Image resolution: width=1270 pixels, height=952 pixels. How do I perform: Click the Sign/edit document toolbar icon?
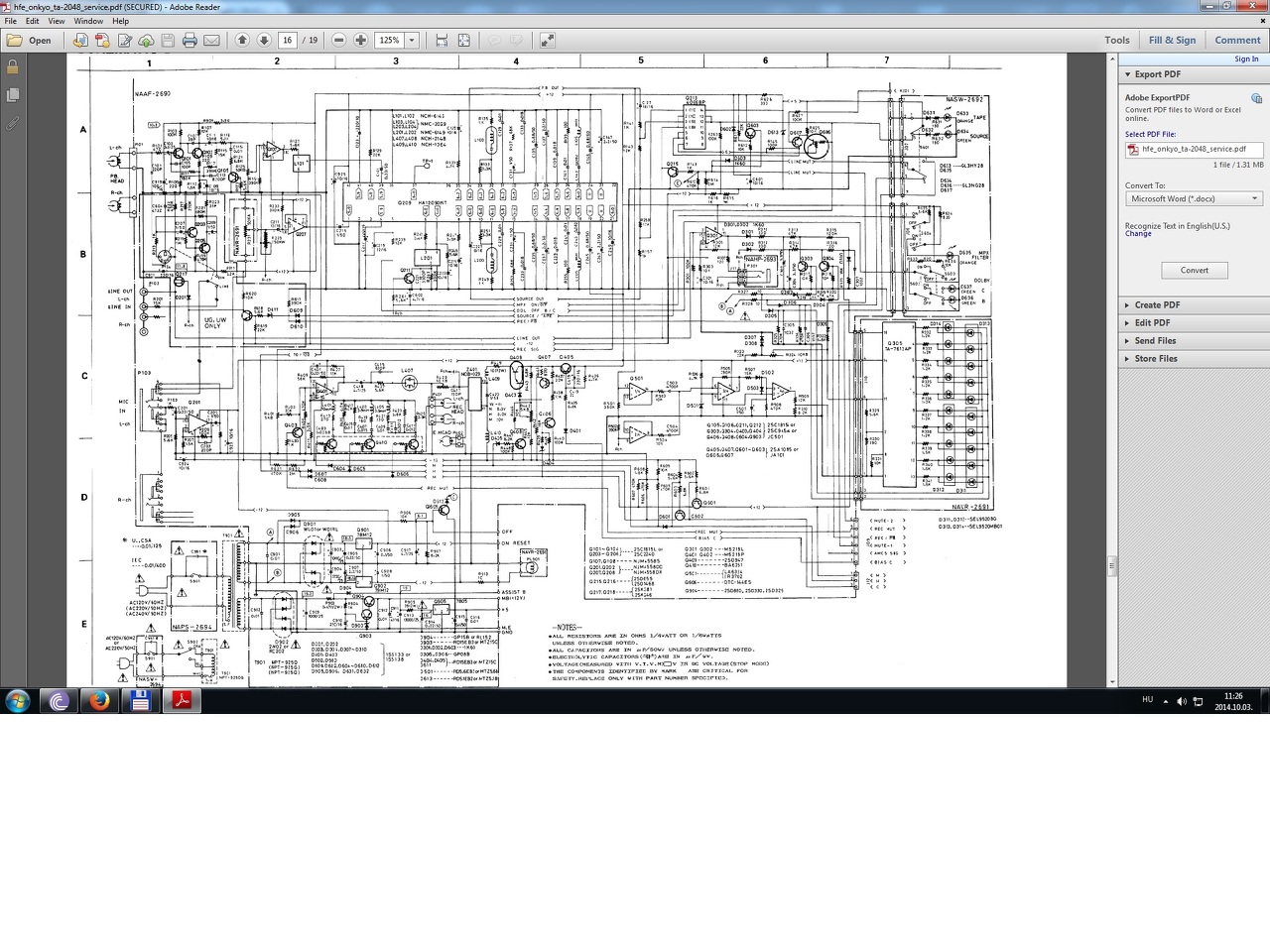coord(124,41)
